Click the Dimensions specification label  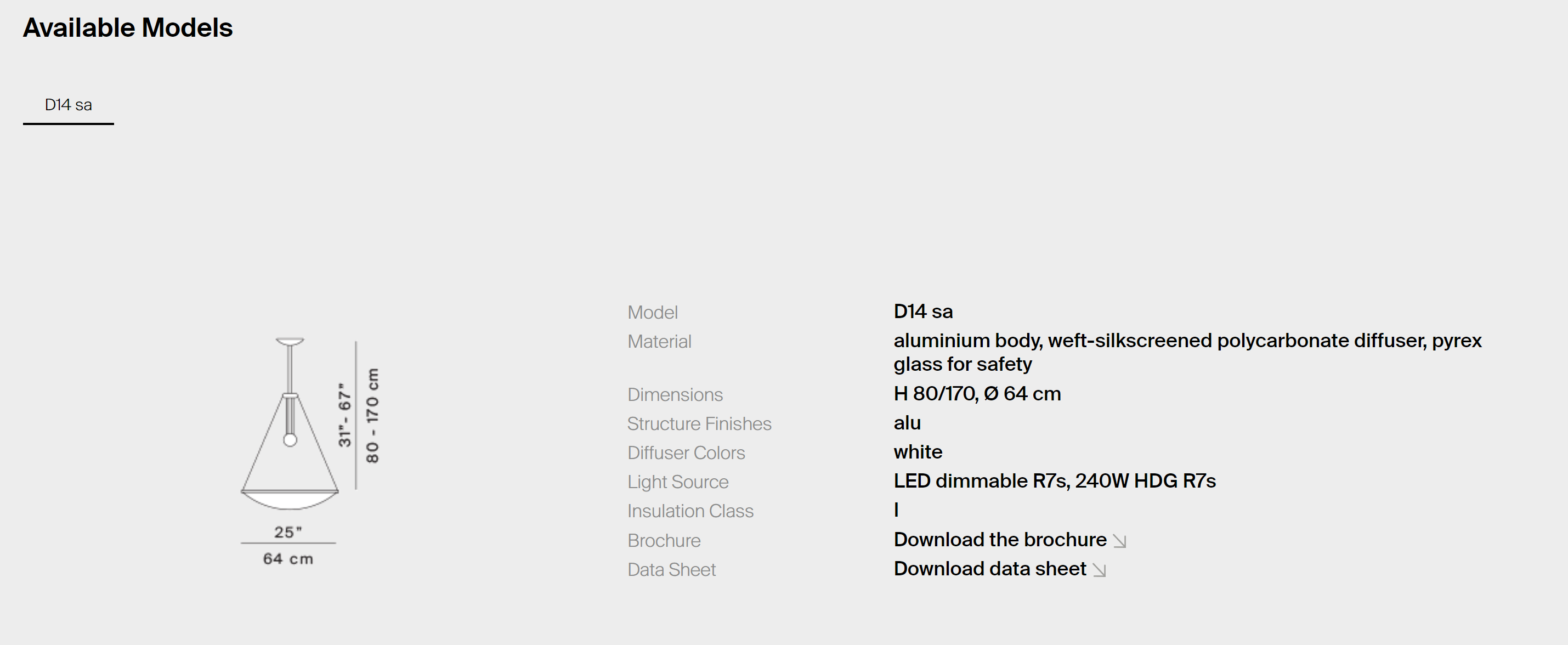point(675,395)
